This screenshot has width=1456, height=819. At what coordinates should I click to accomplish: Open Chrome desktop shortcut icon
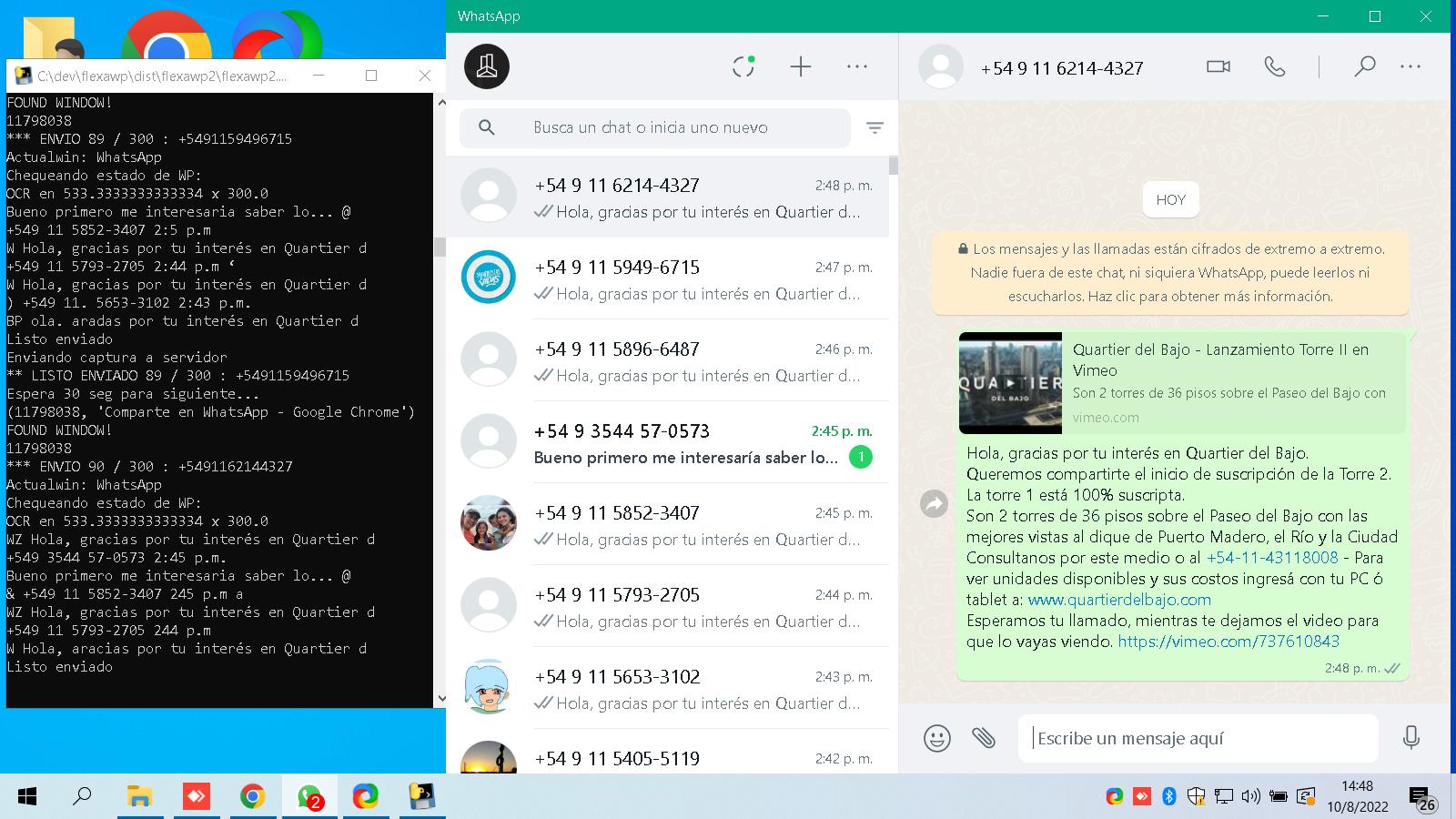pyautogui.click(x=167, y=35)
